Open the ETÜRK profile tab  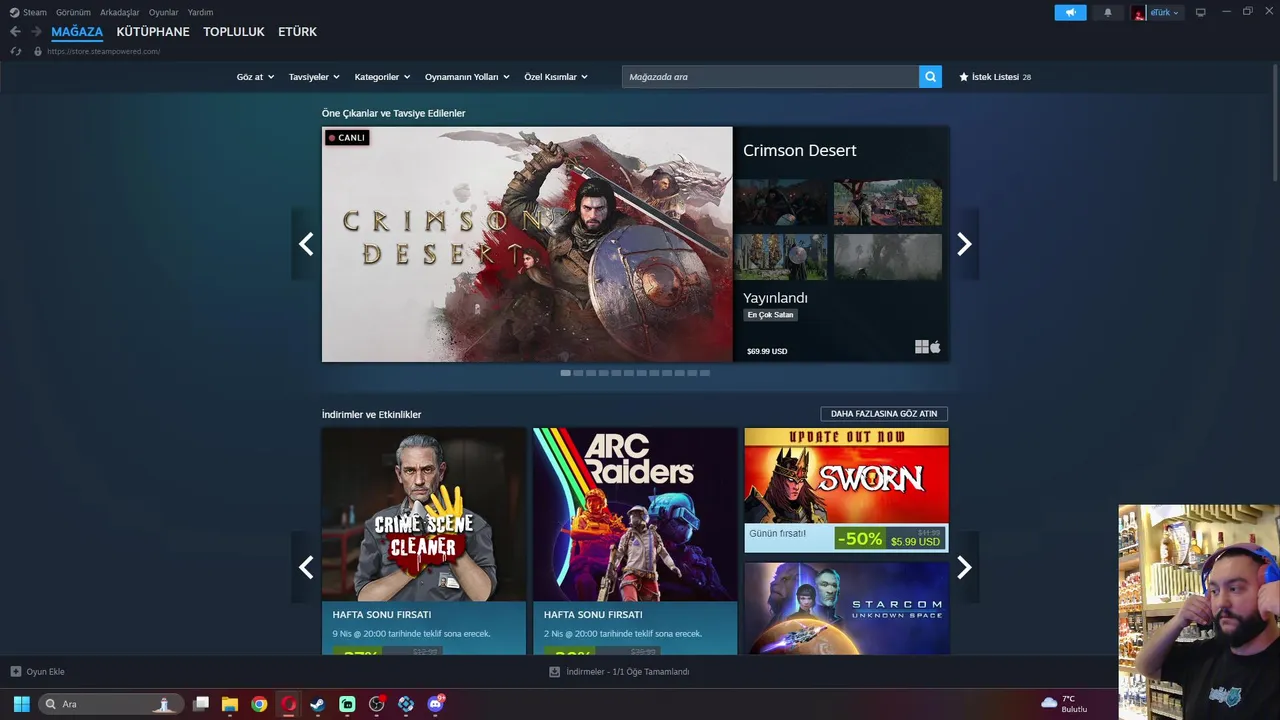297,32
